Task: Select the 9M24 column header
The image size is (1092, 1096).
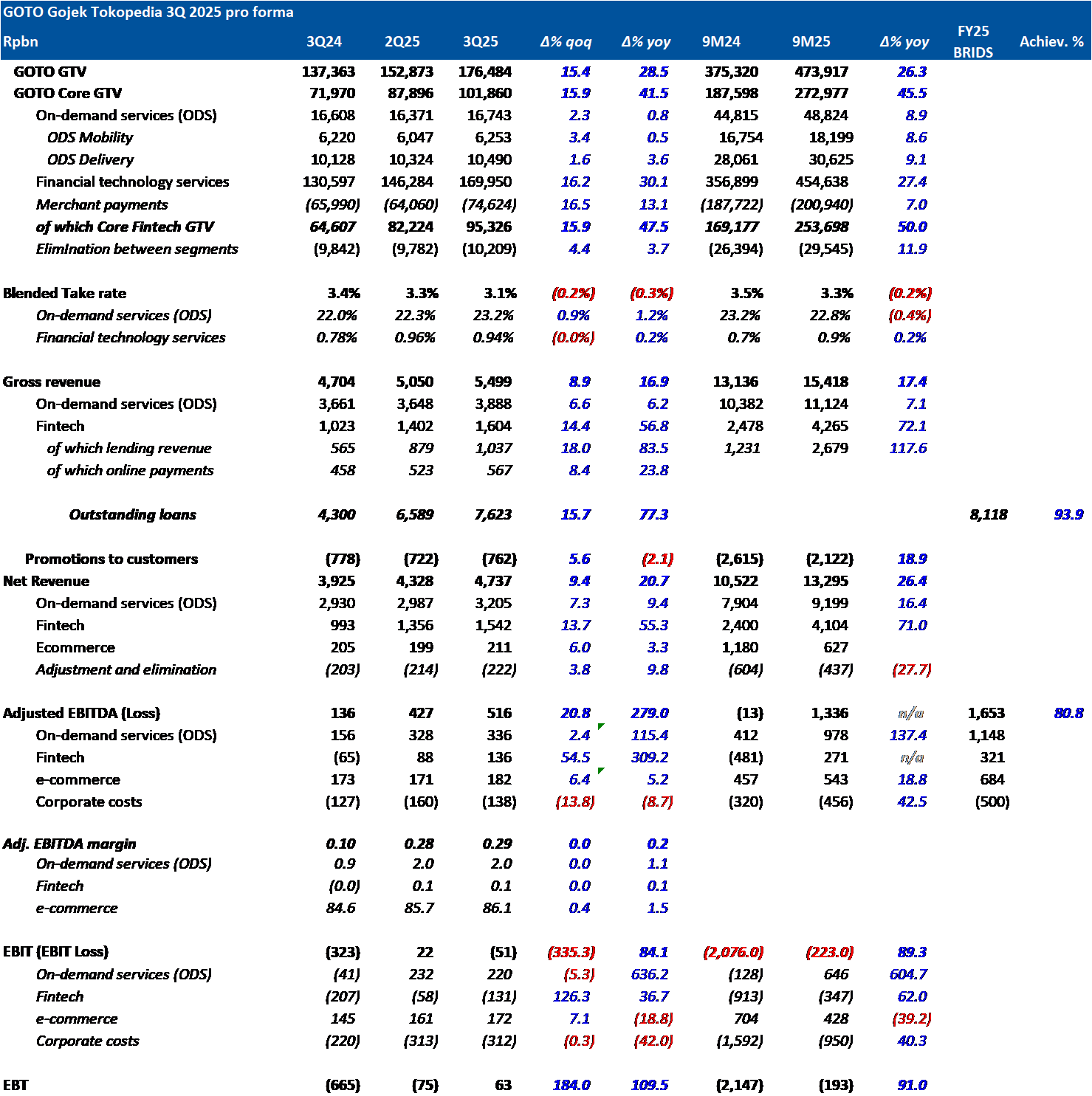Action: coord(721,41)
